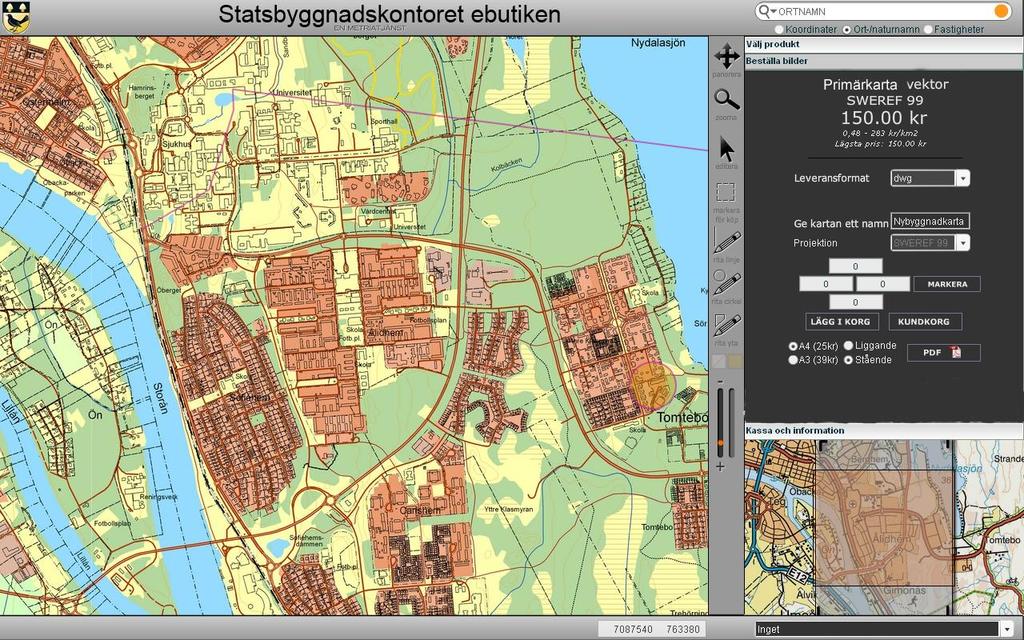The image size is (1024, 640).
Task: Click the LÄGG I KORG button
Action: (841, 321)
